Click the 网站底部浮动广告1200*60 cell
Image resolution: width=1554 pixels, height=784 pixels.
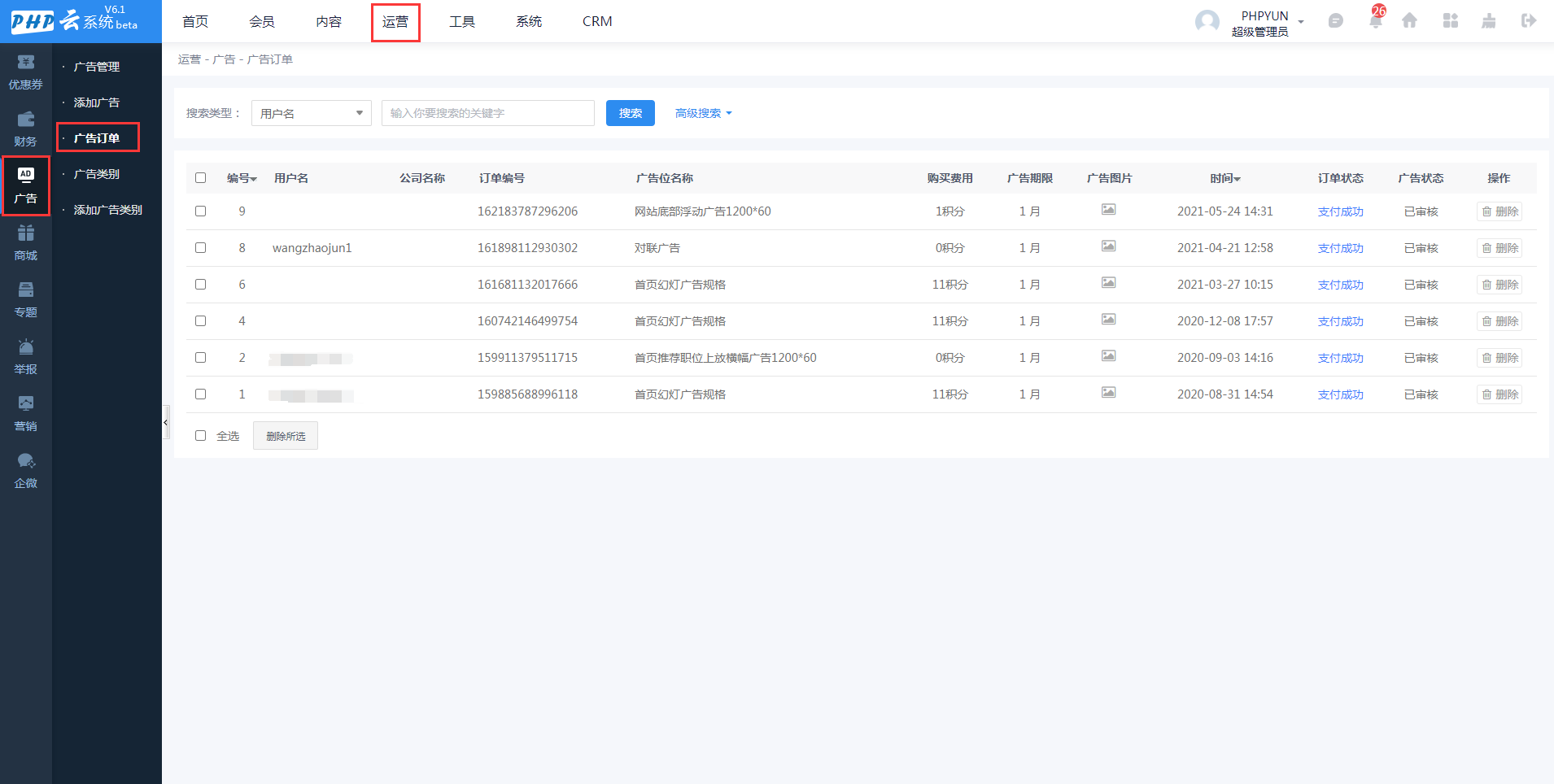(x=703, y=211)
